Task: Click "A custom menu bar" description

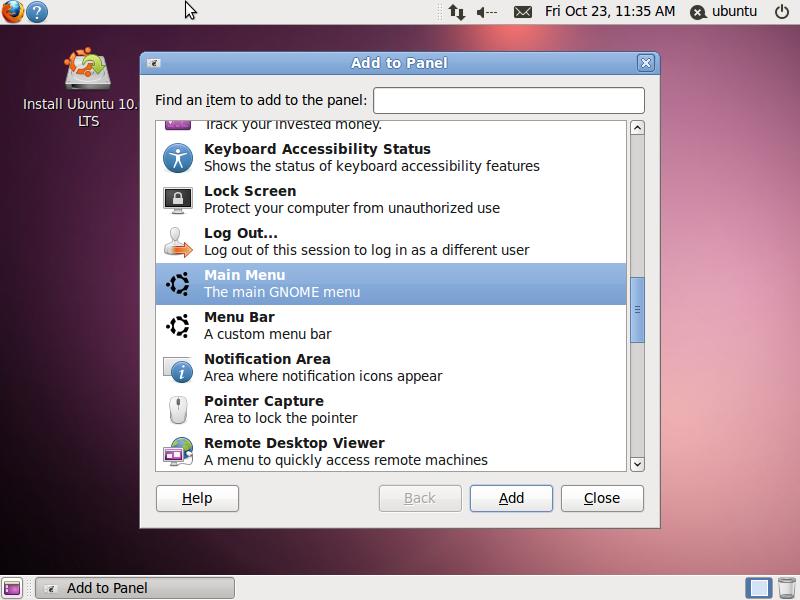Action: pyautogui.click(x=268, y=334)
